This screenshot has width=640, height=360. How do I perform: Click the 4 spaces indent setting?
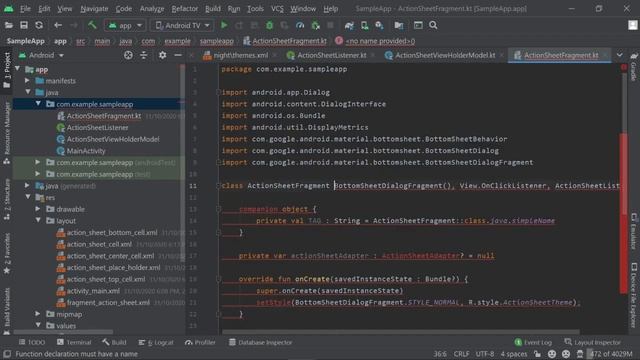pos(514,354)
